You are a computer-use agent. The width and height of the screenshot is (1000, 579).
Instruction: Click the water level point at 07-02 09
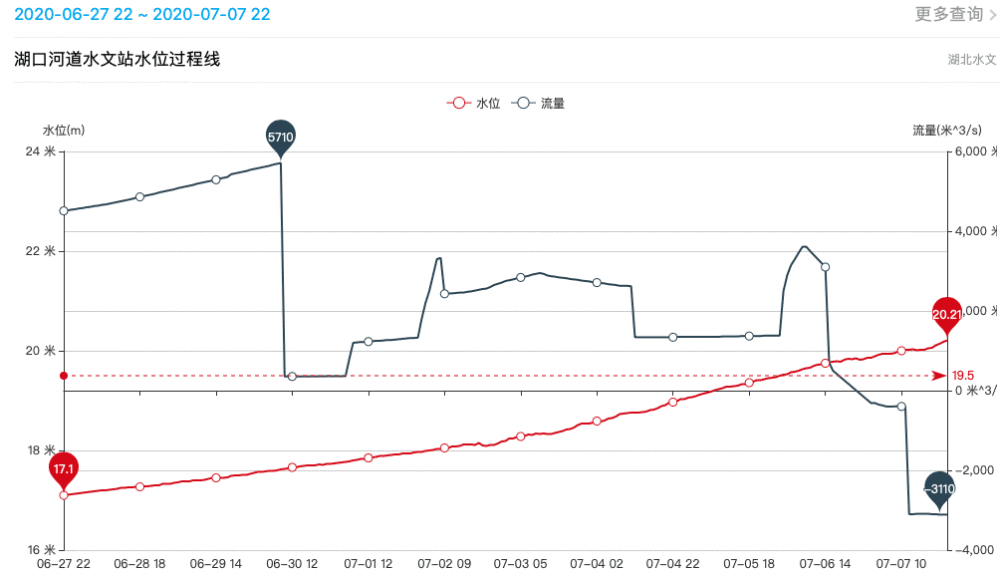(444, 448)
